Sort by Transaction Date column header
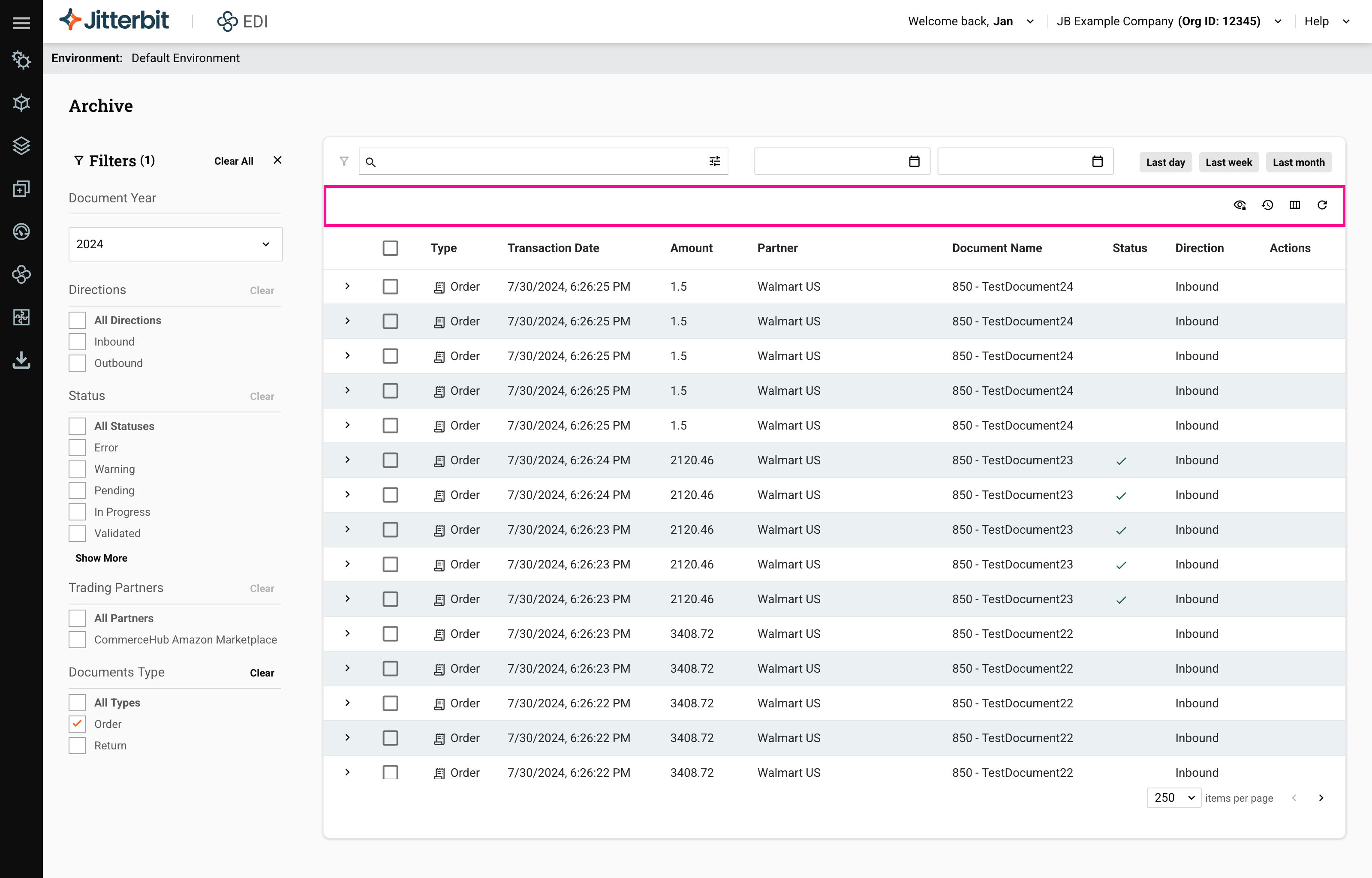This screenshot has width=1372, height=878. point(553,248)
